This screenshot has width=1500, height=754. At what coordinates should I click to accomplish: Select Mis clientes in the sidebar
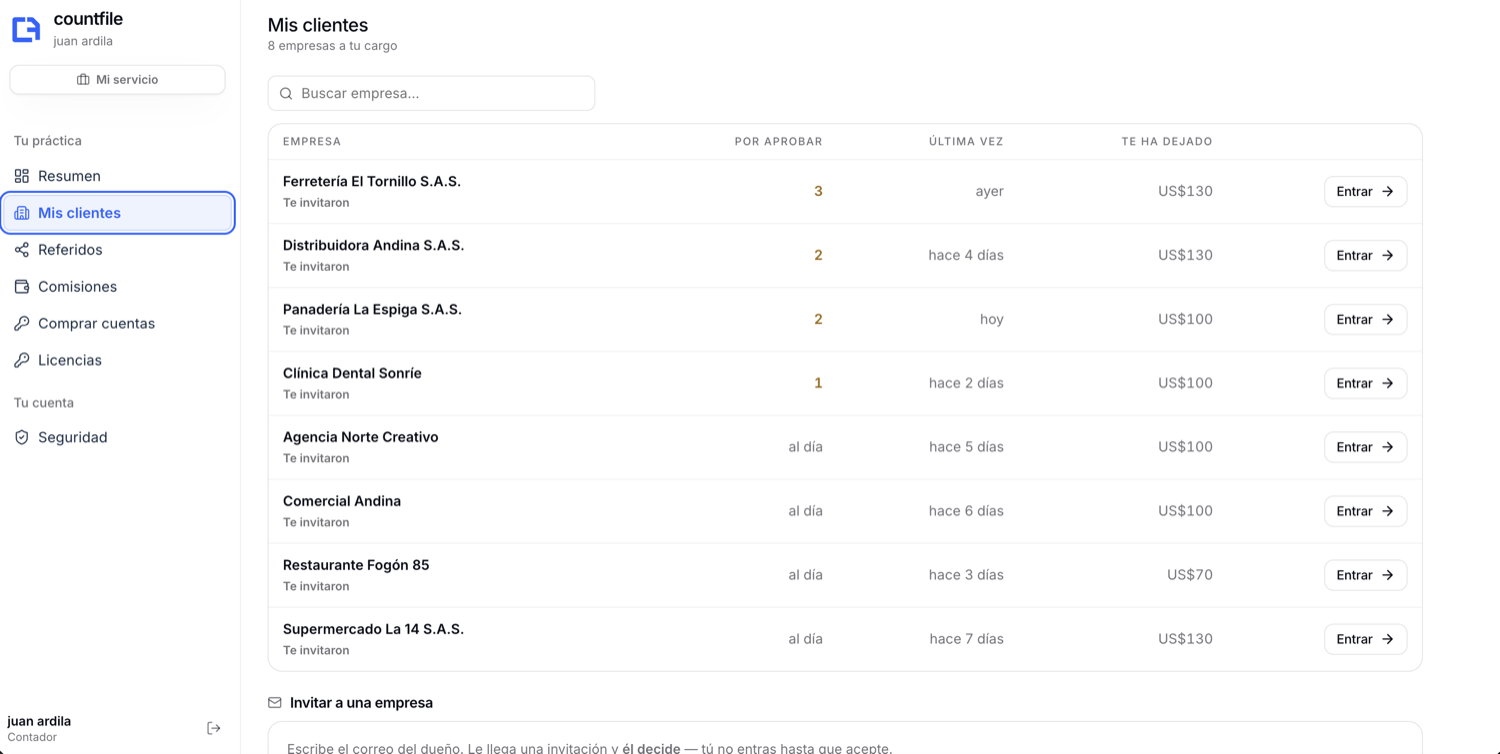point(117,213)
